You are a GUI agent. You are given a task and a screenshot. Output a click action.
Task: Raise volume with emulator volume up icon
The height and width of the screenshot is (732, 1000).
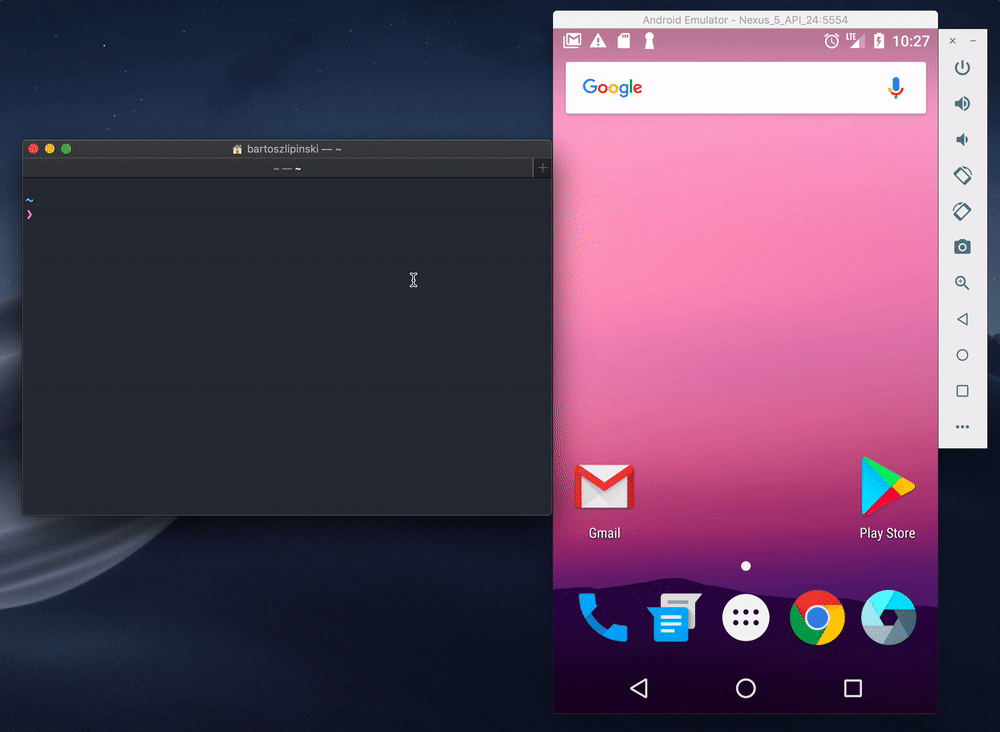[962, 103]
